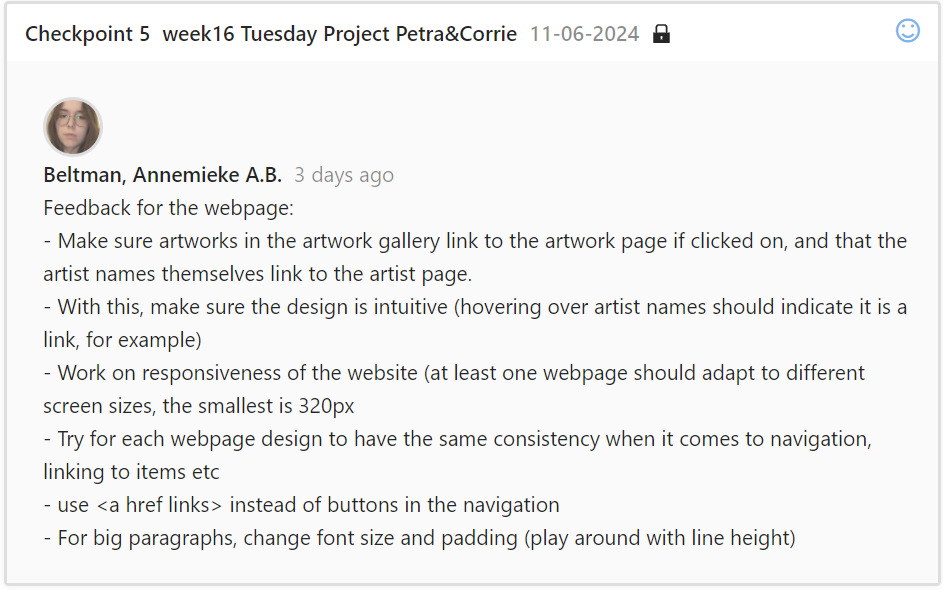Click the author name Beltman, Annemieke A.B.

[163, 175]
